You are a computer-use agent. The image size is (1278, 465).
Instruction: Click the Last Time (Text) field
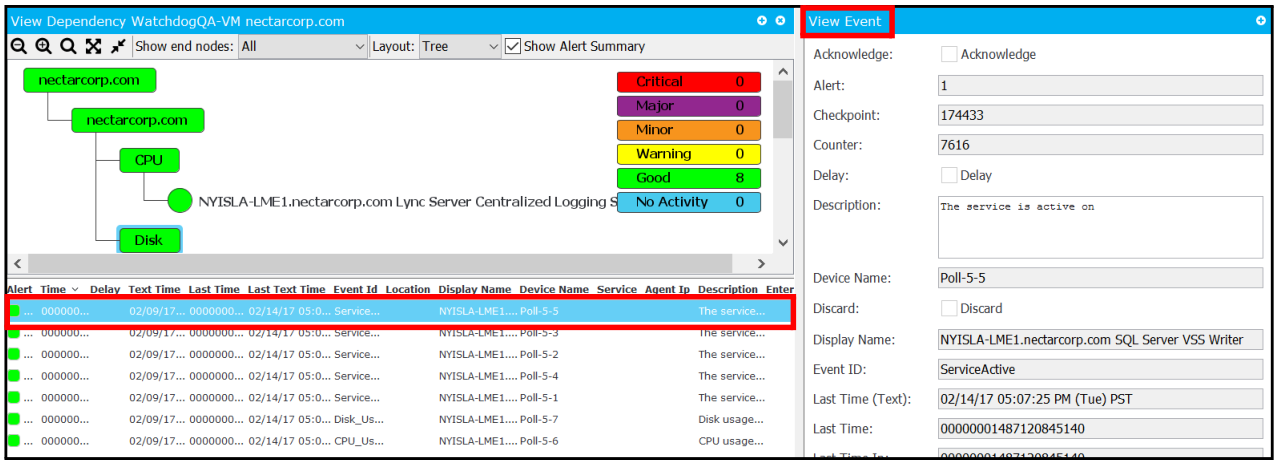tap(1100, 399)
